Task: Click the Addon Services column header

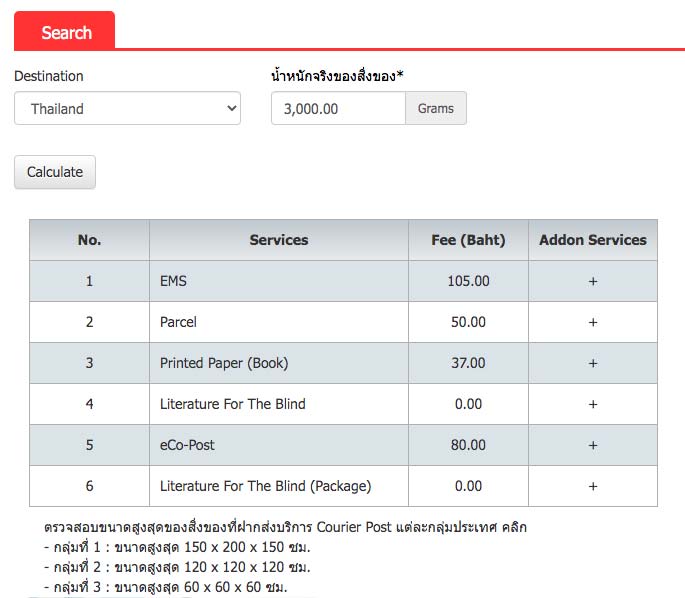Action: coord(592,240)
